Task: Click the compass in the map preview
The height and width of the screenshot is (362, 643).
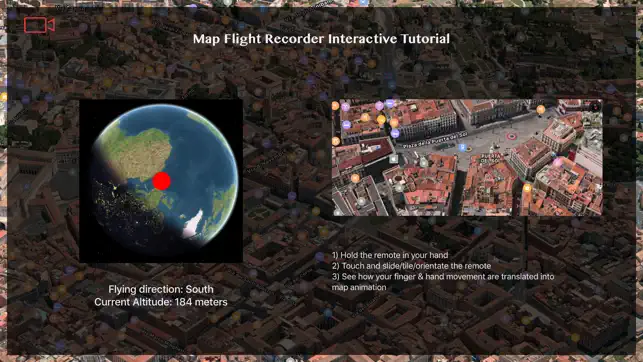Action: click(595, 107)
